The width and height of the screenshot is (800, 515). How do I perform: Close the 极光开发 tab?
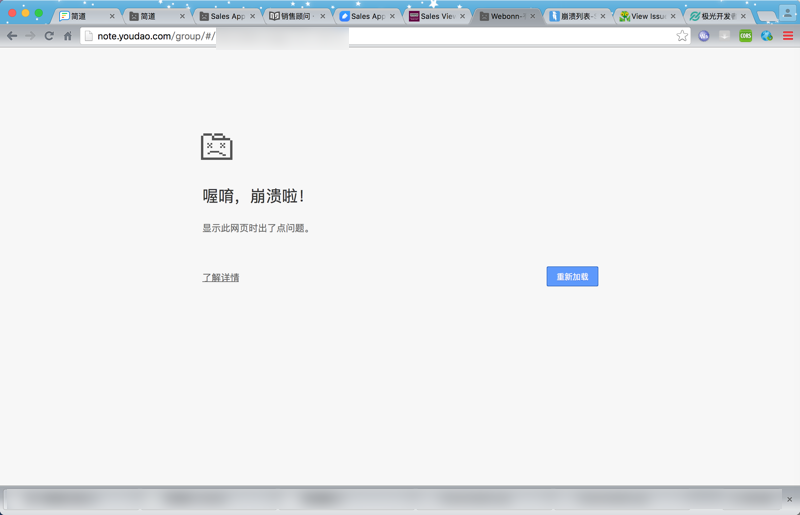pyautogui.click(x=743, y=16)
